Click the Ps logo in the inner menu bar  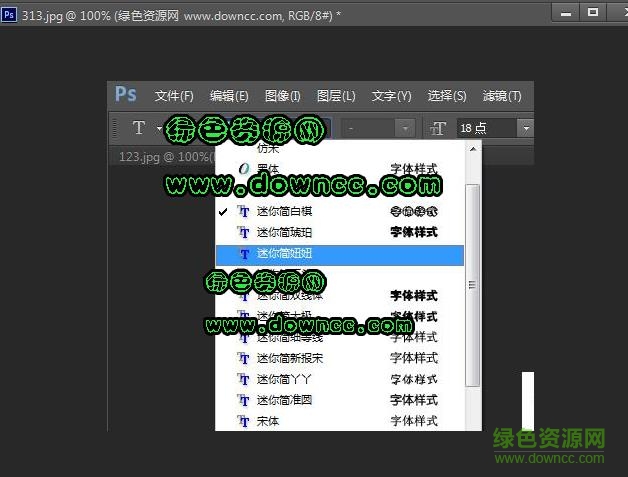click(125, 95)
